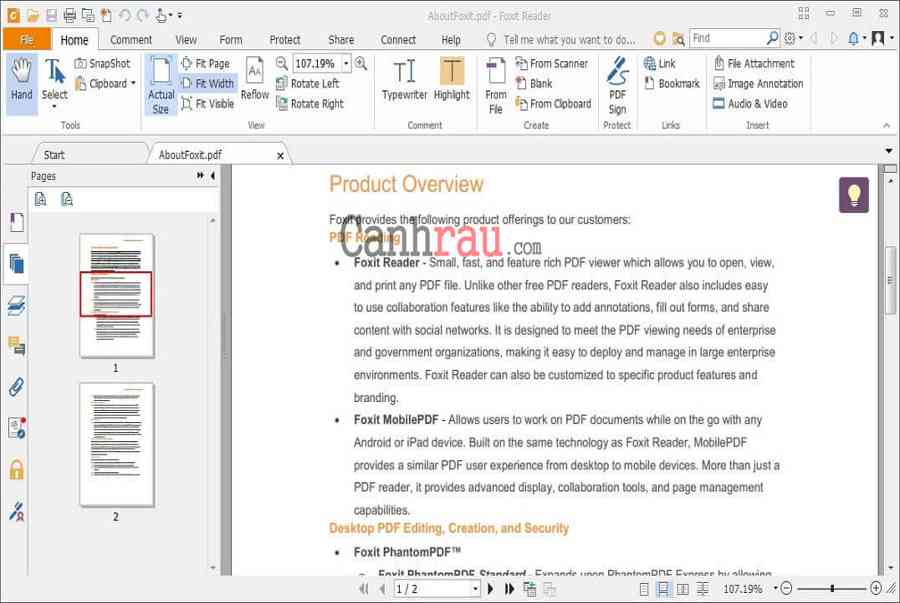
Task: Click the zoom out magnifier in the View group
Action: pyautogui.click(x=282, y=63)
